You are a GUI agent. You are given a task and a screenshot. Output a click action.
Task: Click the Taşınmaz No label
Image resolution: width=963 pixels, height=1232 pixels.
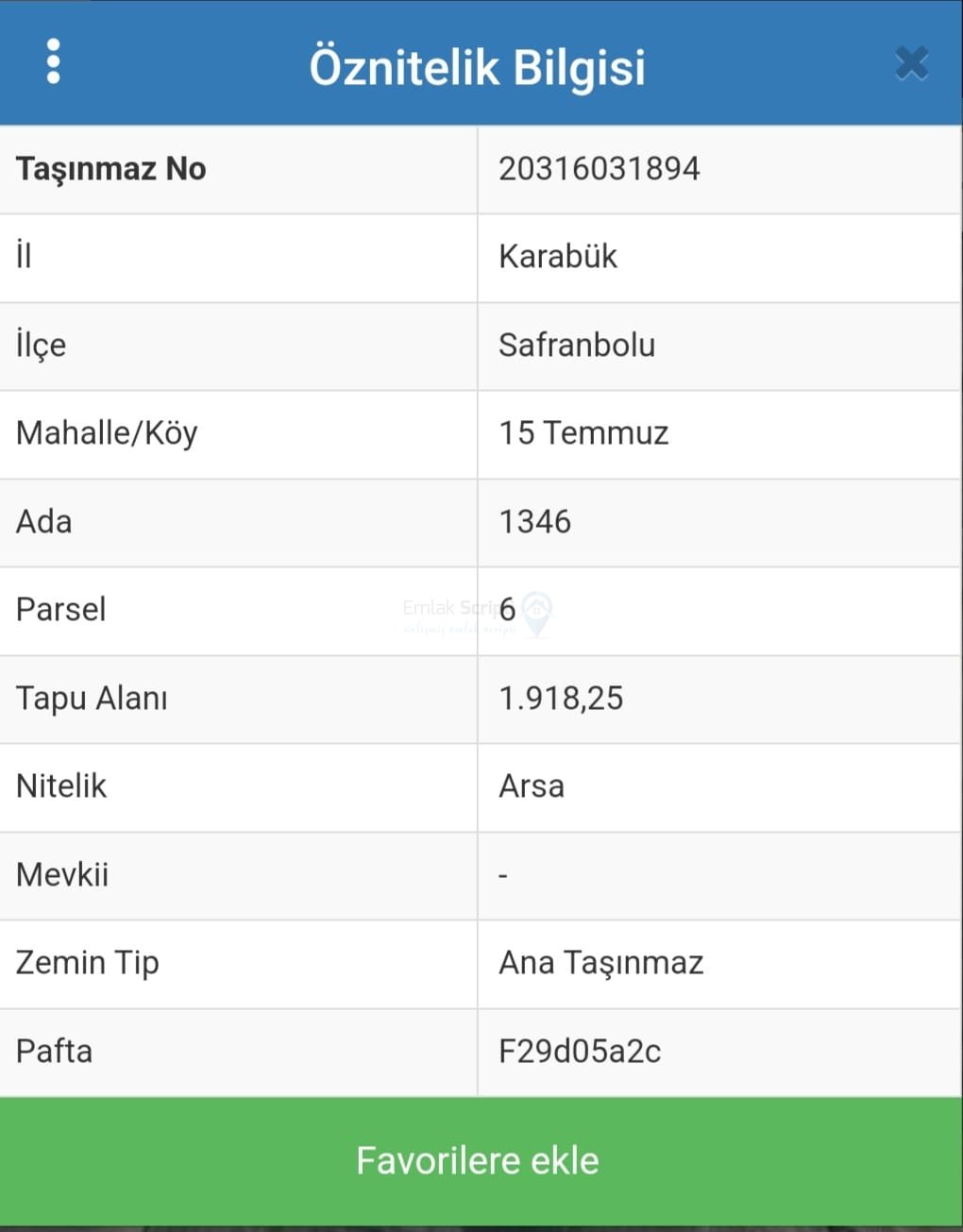[x=111, y=169]
